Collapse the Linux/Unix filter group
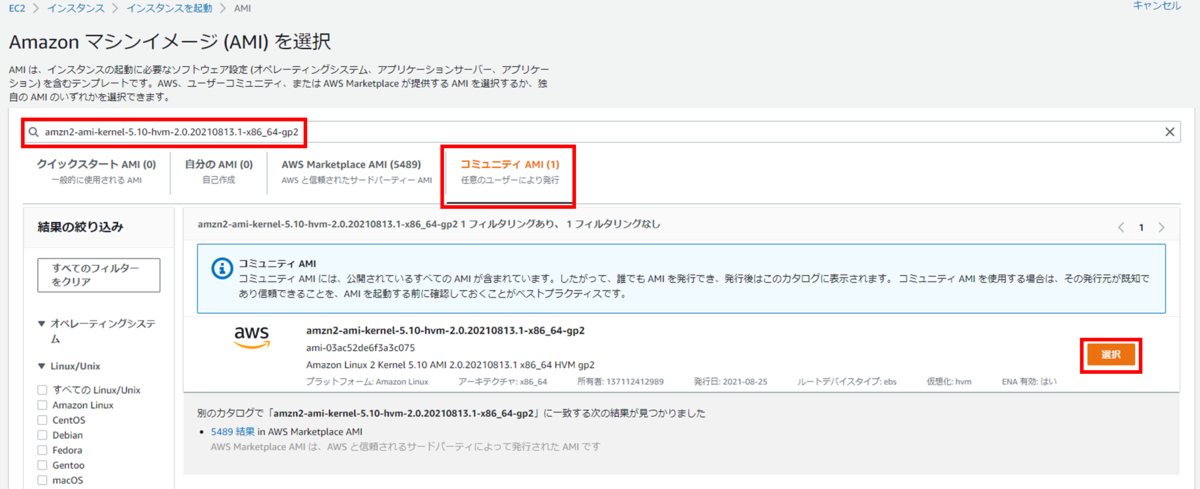This screenshot has height=489, width=1200. 41,366
